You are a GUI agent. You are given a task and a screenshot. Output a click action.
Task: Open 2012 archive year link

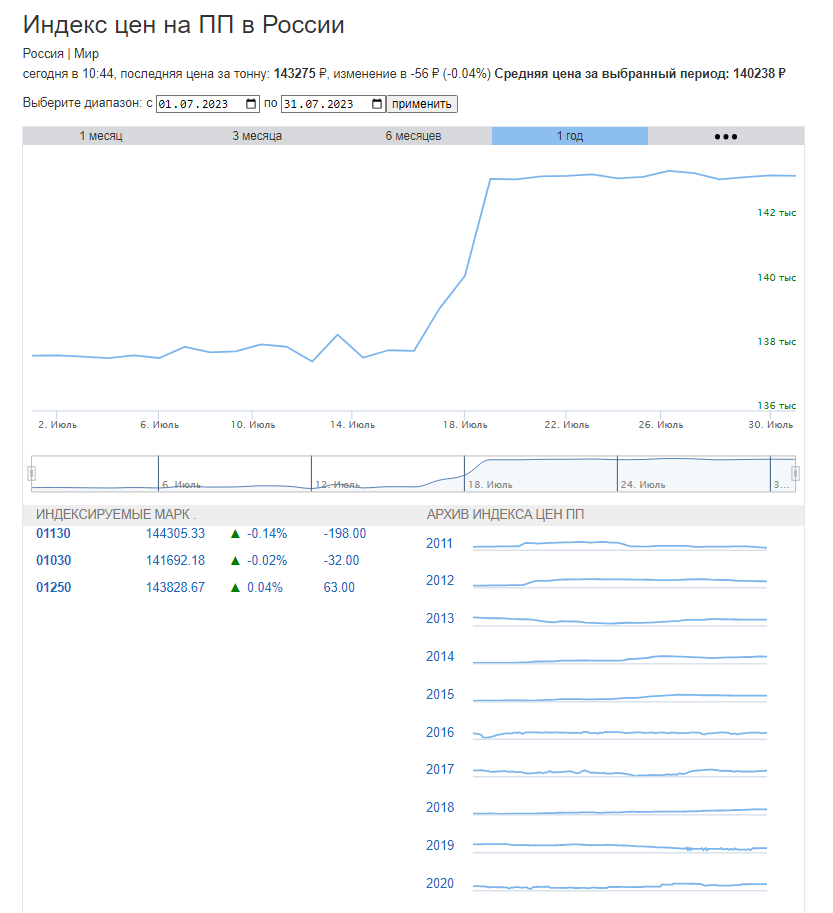(x=439, y=581)
